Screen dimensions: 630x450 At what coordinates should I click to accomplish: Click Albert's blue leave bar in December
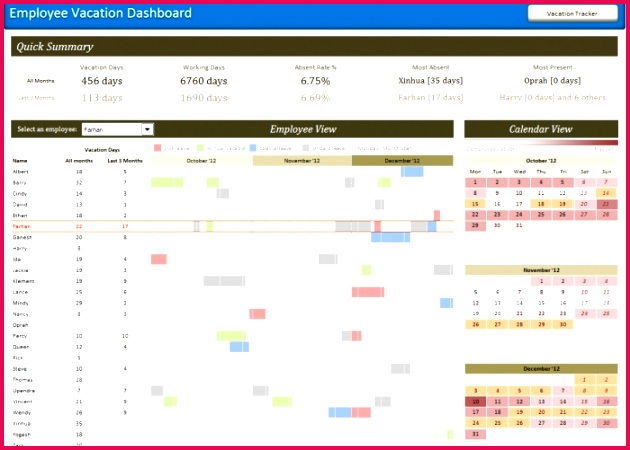[x=412, y=172]
